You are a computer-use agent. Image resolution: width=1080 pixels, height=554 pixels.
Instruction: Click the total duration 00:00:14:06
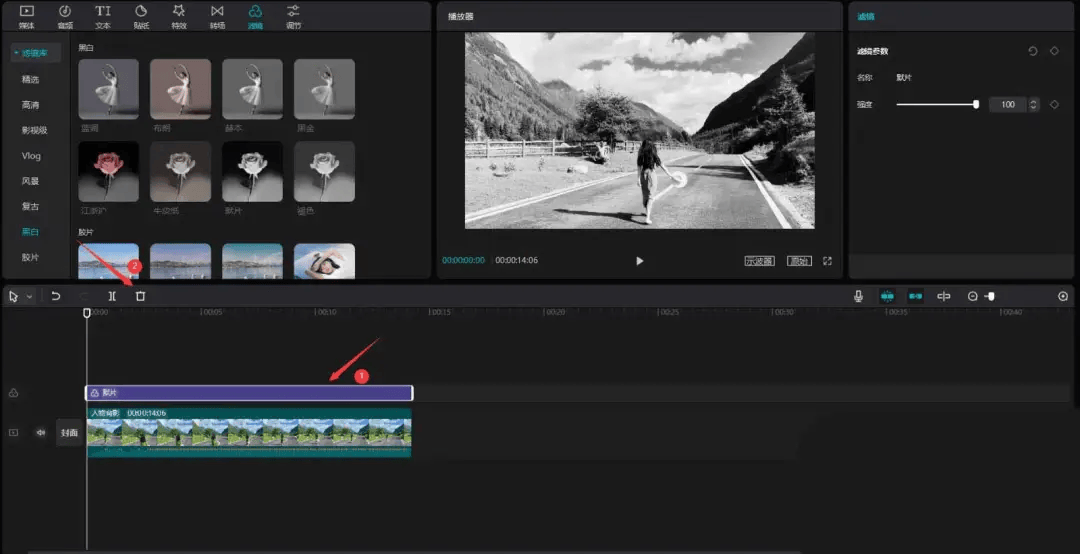[517, 260]
